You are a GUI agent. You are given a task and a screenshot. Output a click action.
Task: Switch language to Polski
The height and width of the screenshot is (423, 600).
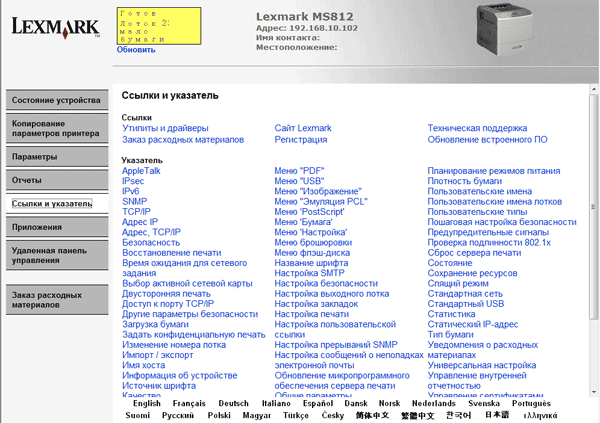pos(219,416)
